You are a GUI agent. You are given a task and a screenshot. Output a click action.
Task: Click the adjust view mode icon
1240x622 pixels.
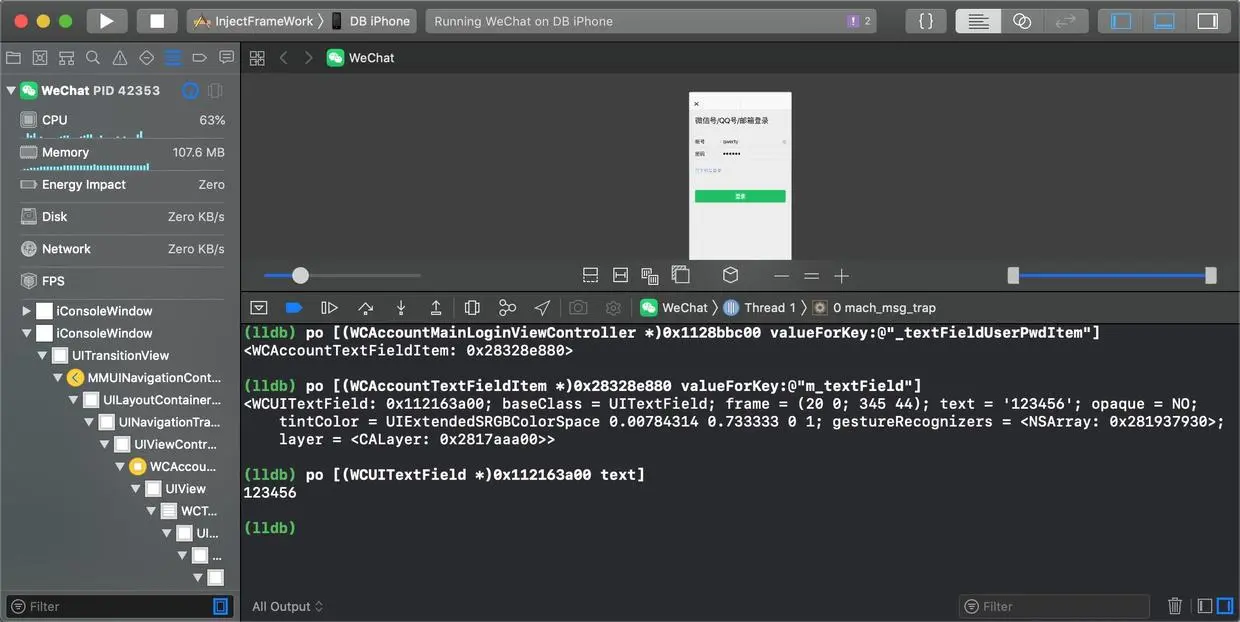pos(650,275)
